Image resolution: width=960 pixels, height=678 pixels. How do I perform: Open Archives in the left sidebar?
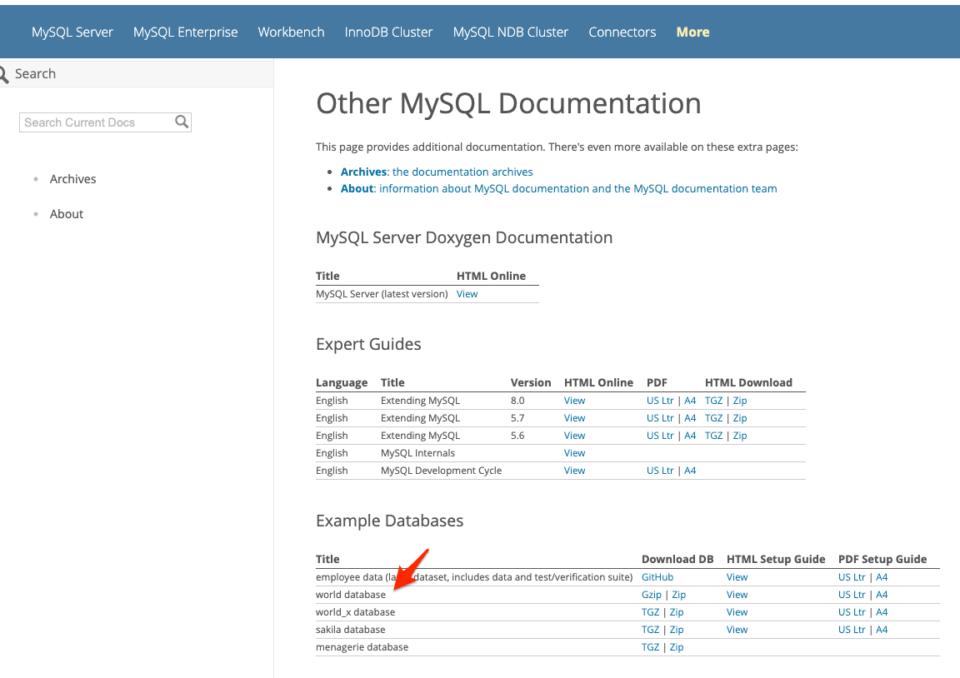[x=73, y=179]
